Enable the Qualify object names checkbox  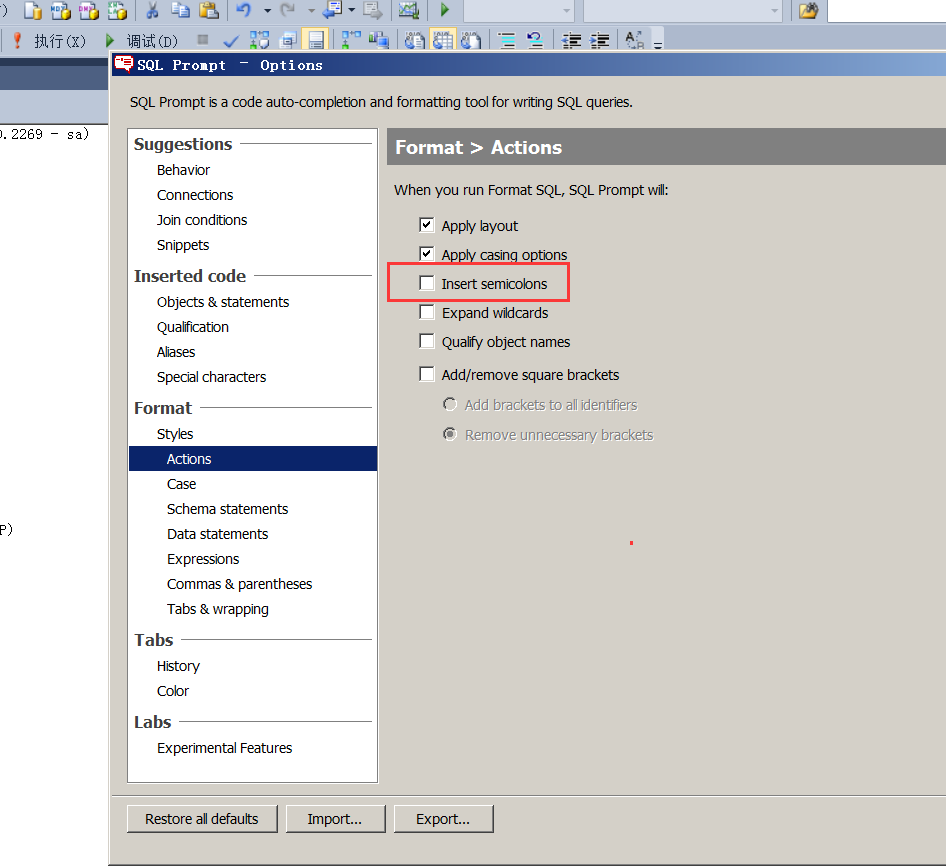click(427, 341)
